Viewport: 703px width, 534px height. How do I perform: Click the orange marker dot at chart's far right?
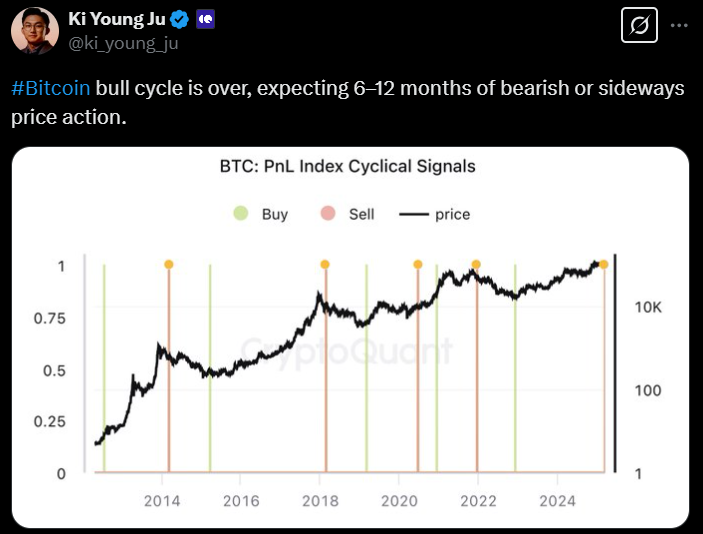click(x=604, y=264)
